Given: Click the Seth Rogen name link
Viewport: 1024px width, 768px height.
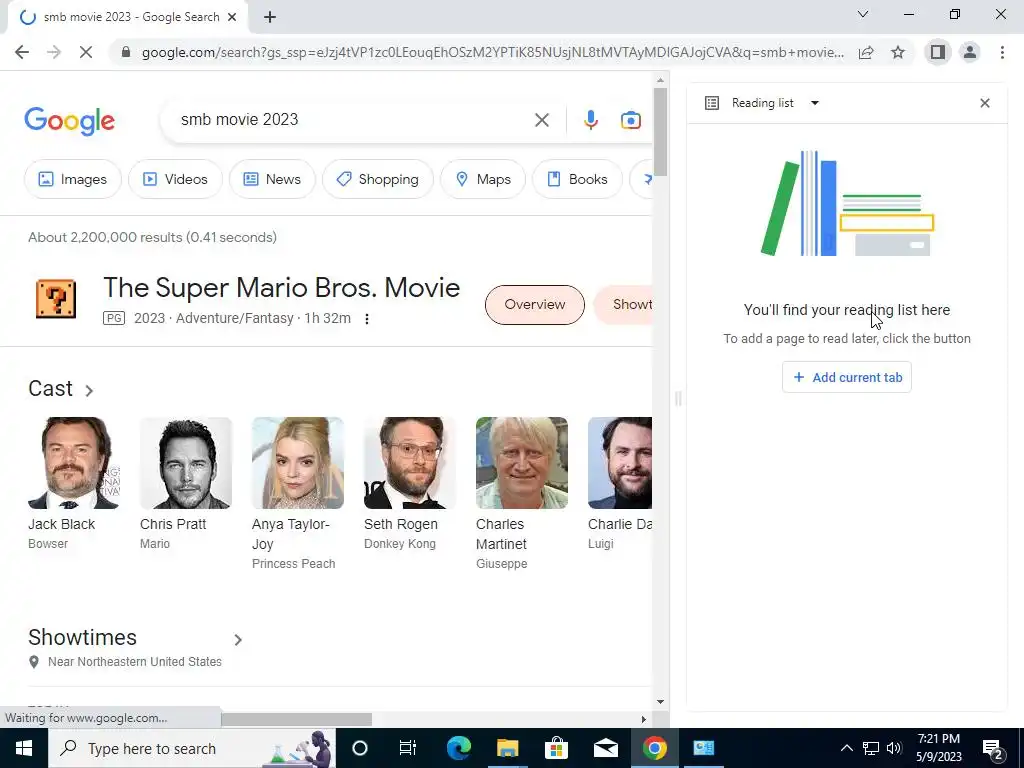Looking at the screenshot, I should click(x=401, y=524).
